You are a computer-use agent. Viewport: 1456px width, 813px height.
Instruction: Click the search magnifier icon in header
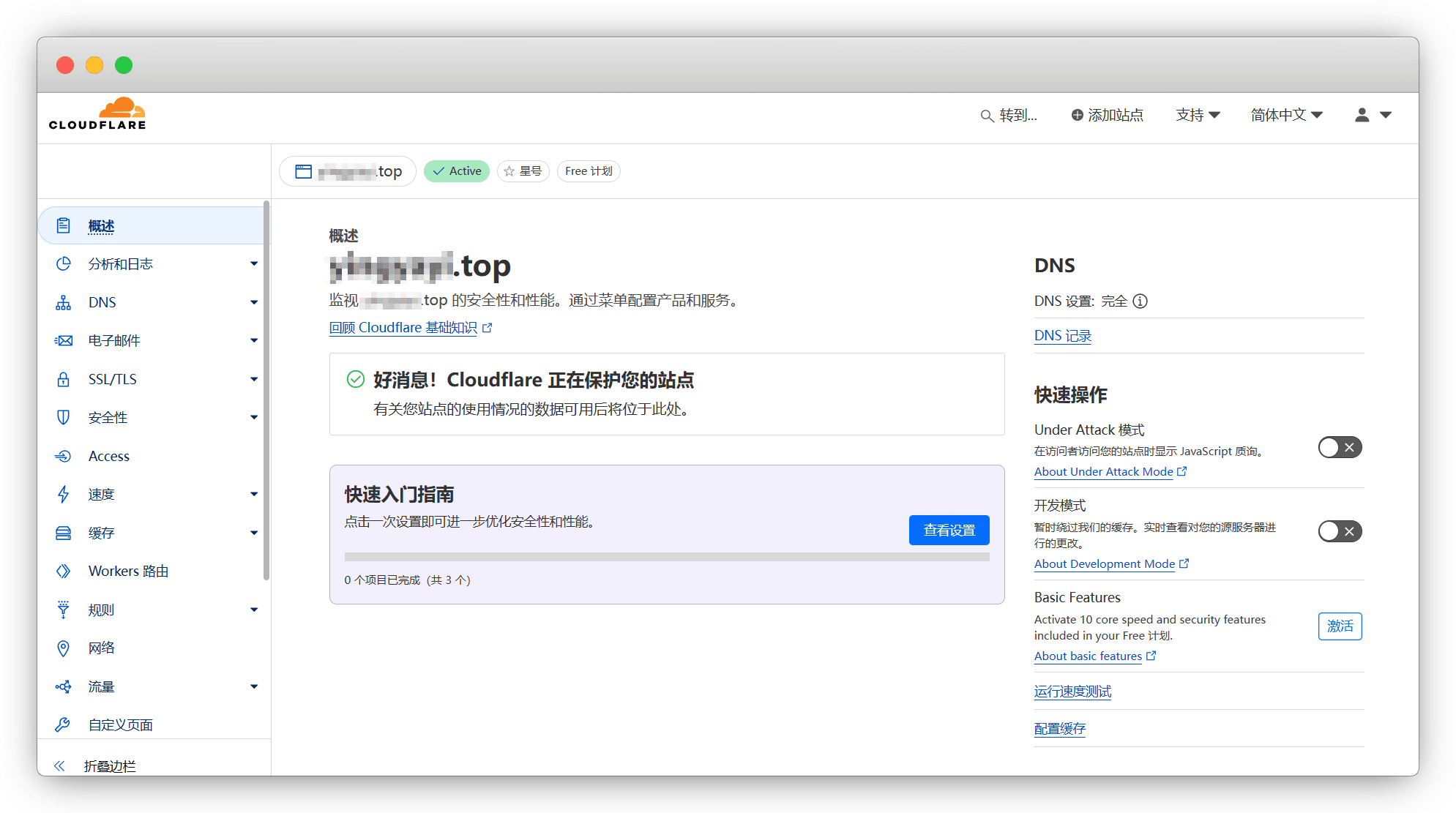(x=987, y=116)
